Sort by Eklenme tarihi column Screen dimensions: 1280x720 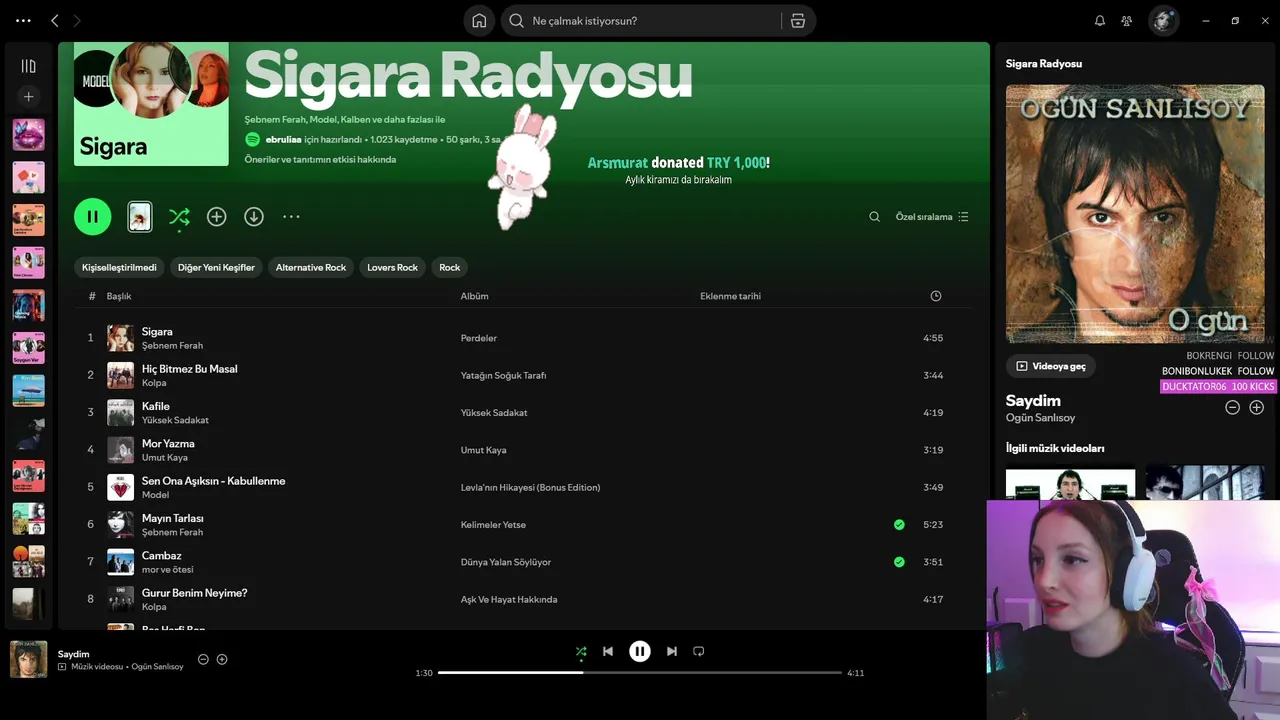pos(730,296)
